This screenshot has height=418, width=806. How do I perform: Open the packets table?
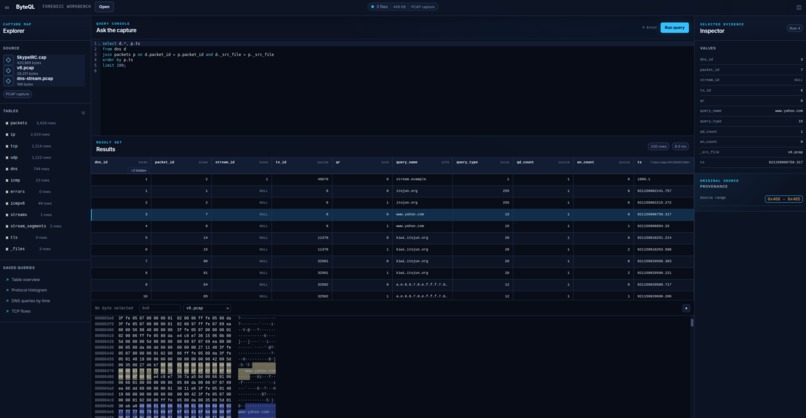coord(45,123)
